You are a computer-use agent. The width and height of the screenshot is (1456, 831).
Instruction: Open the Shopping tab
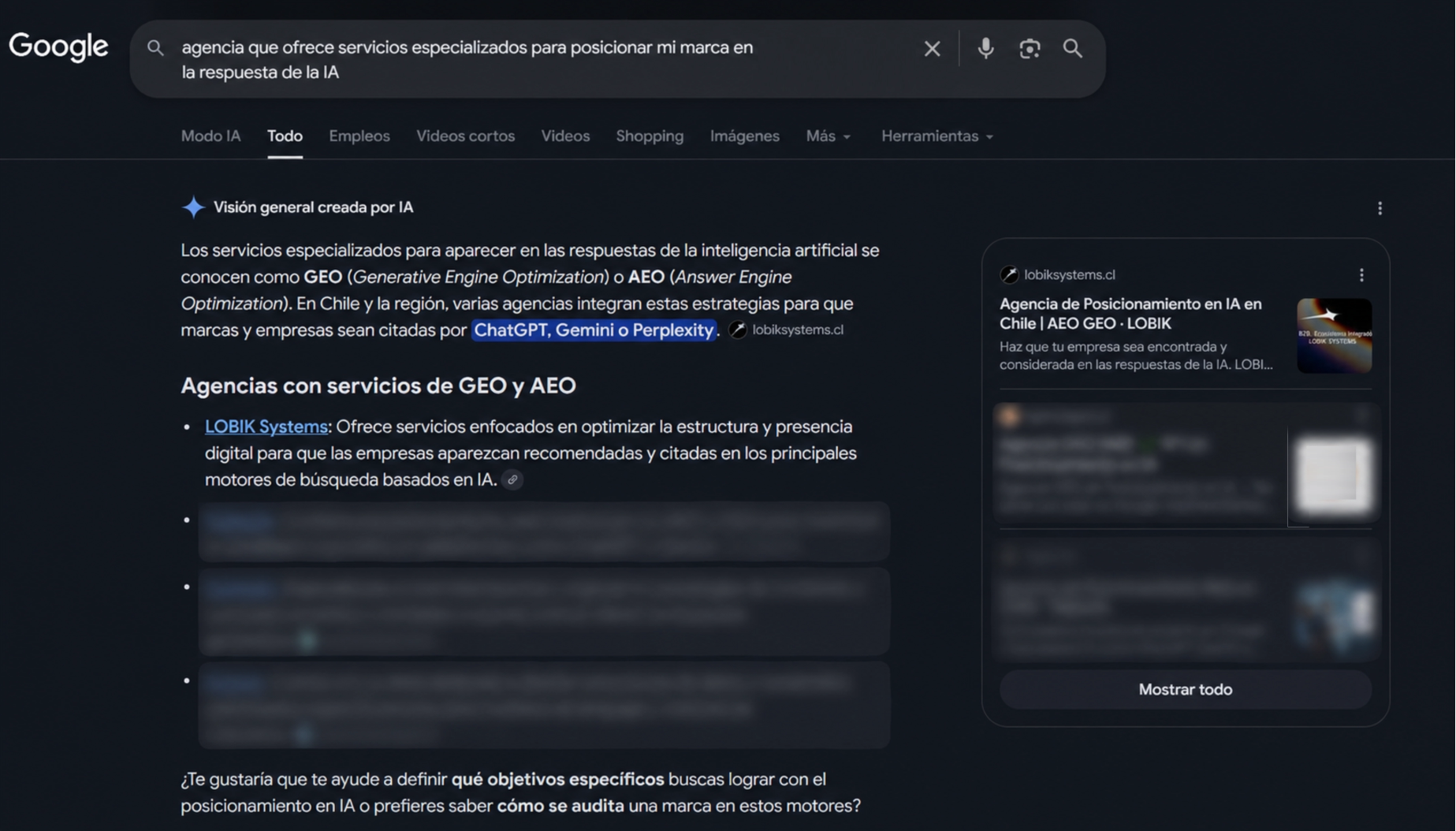[x=650, y=136]
